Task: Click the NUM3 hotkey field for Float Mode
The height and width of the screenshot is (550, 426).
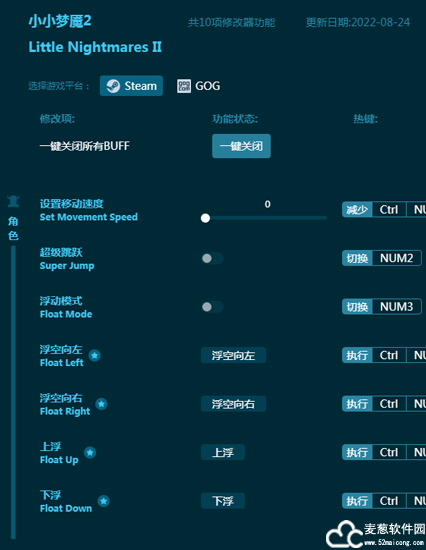Action: click(x=397, y=307)
